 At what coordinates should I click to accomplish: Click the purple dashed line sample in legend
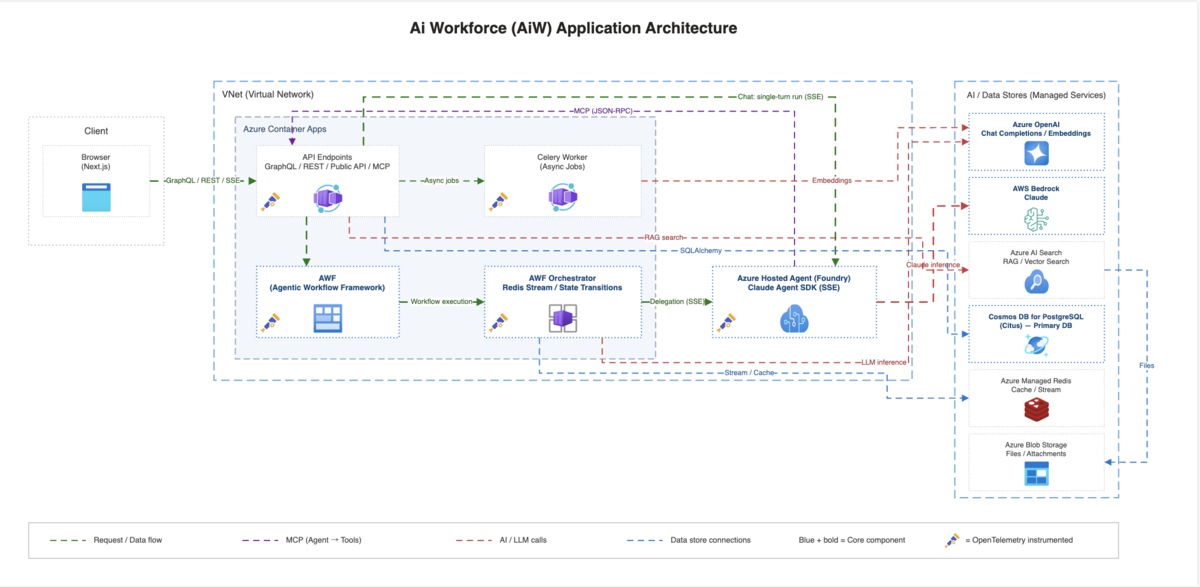(261, 540)
